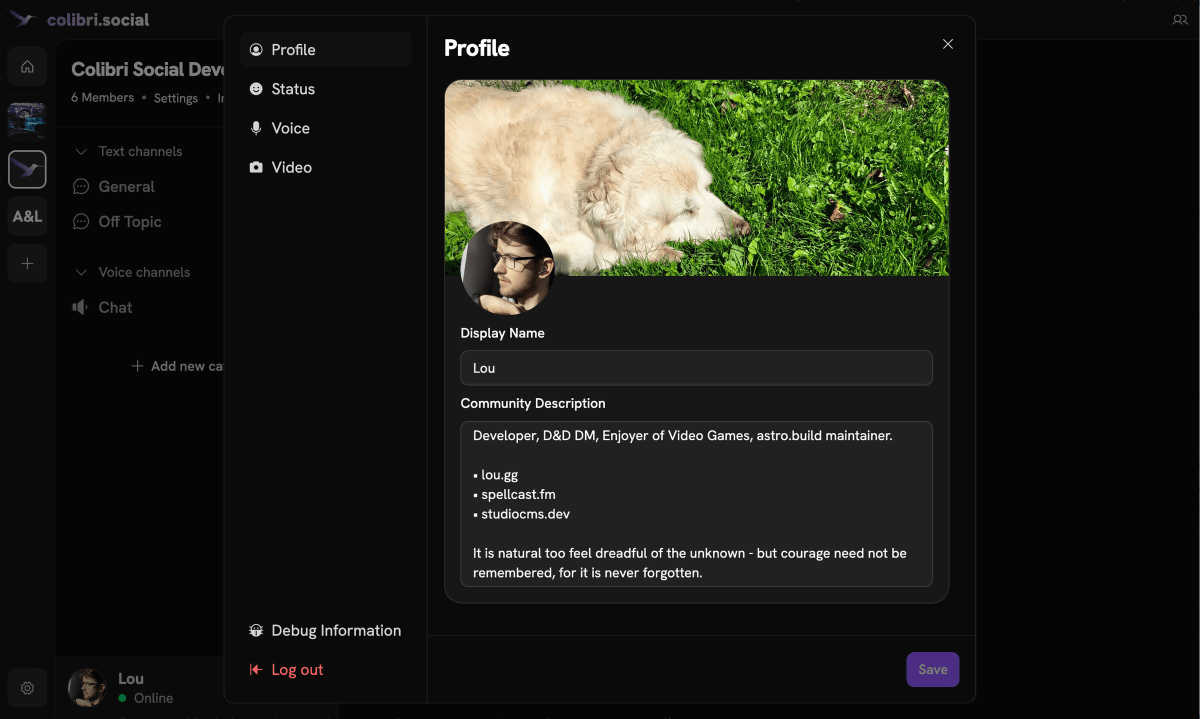Viewport: 1200px width, 719px height.
Task: Click the Display Name input field
Action: pos(696,368)
